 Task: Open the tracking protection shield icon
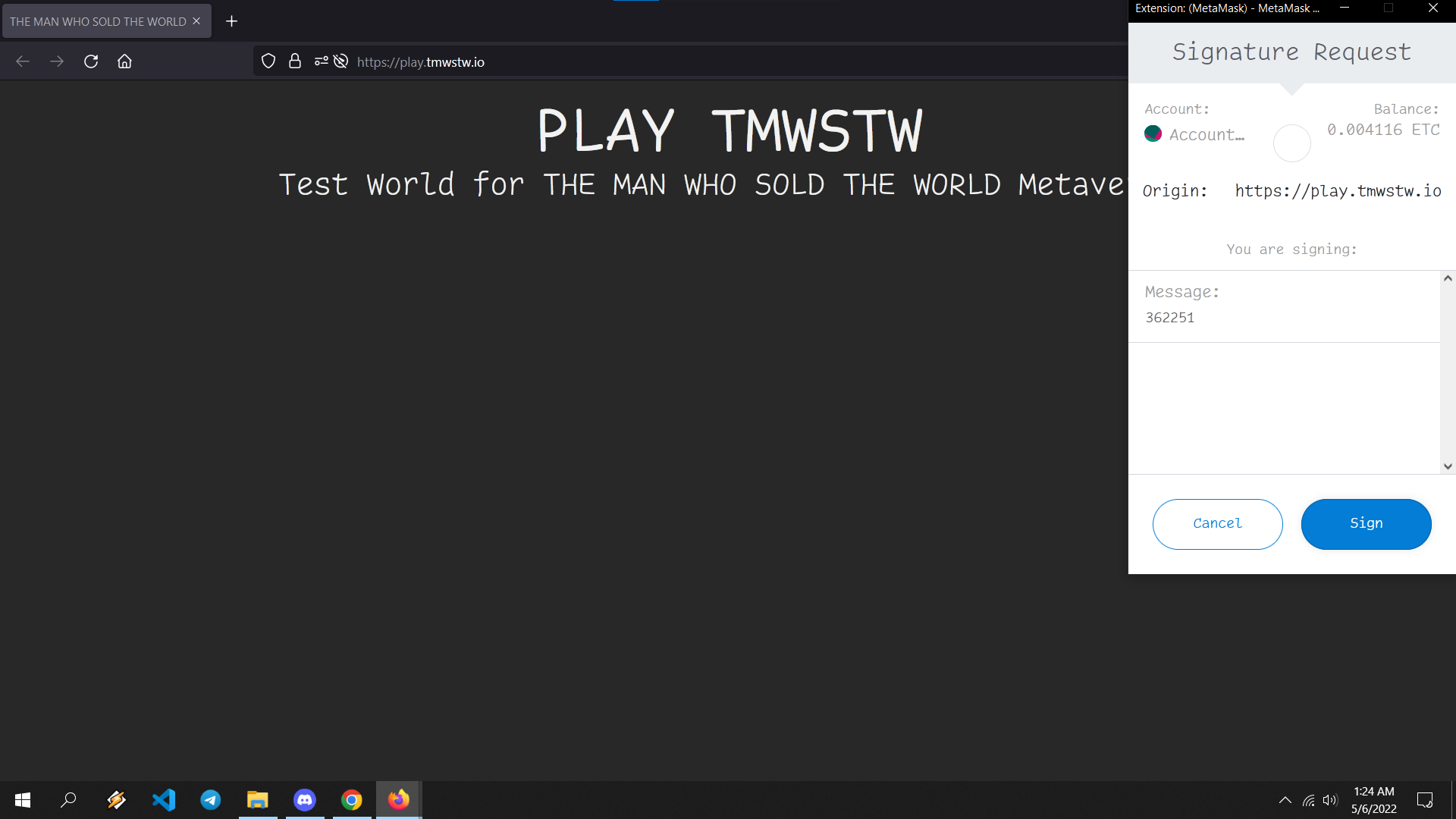[268, 61]
